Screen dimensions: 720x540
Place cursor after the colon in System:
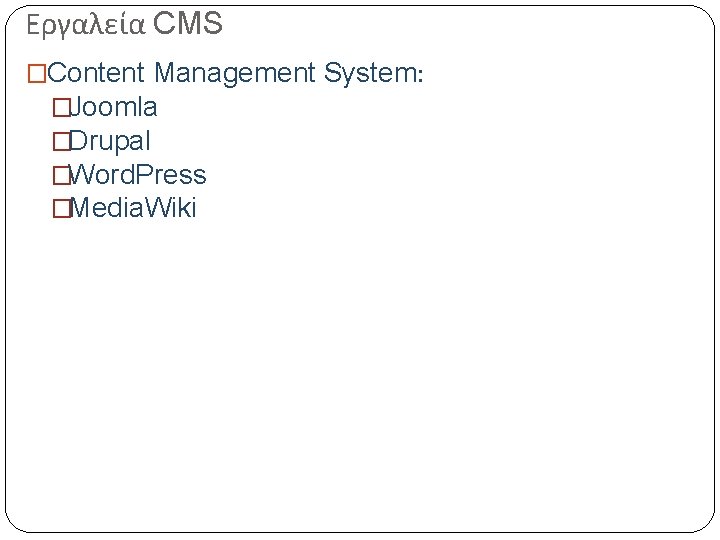423,73
